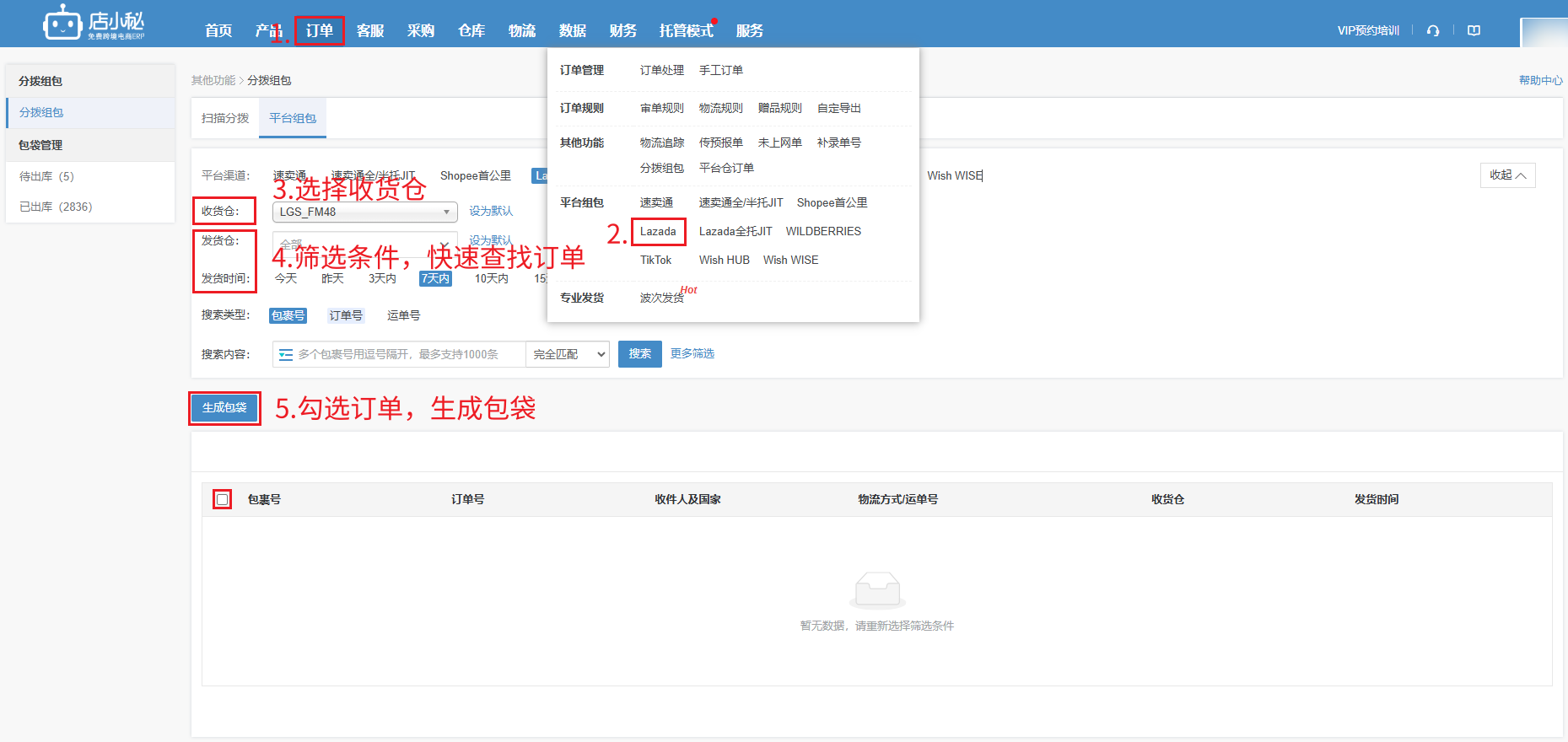Choose 手工订单 in dropdown menu
This screenshot has width=1568, height=742.
pos(721,70)
